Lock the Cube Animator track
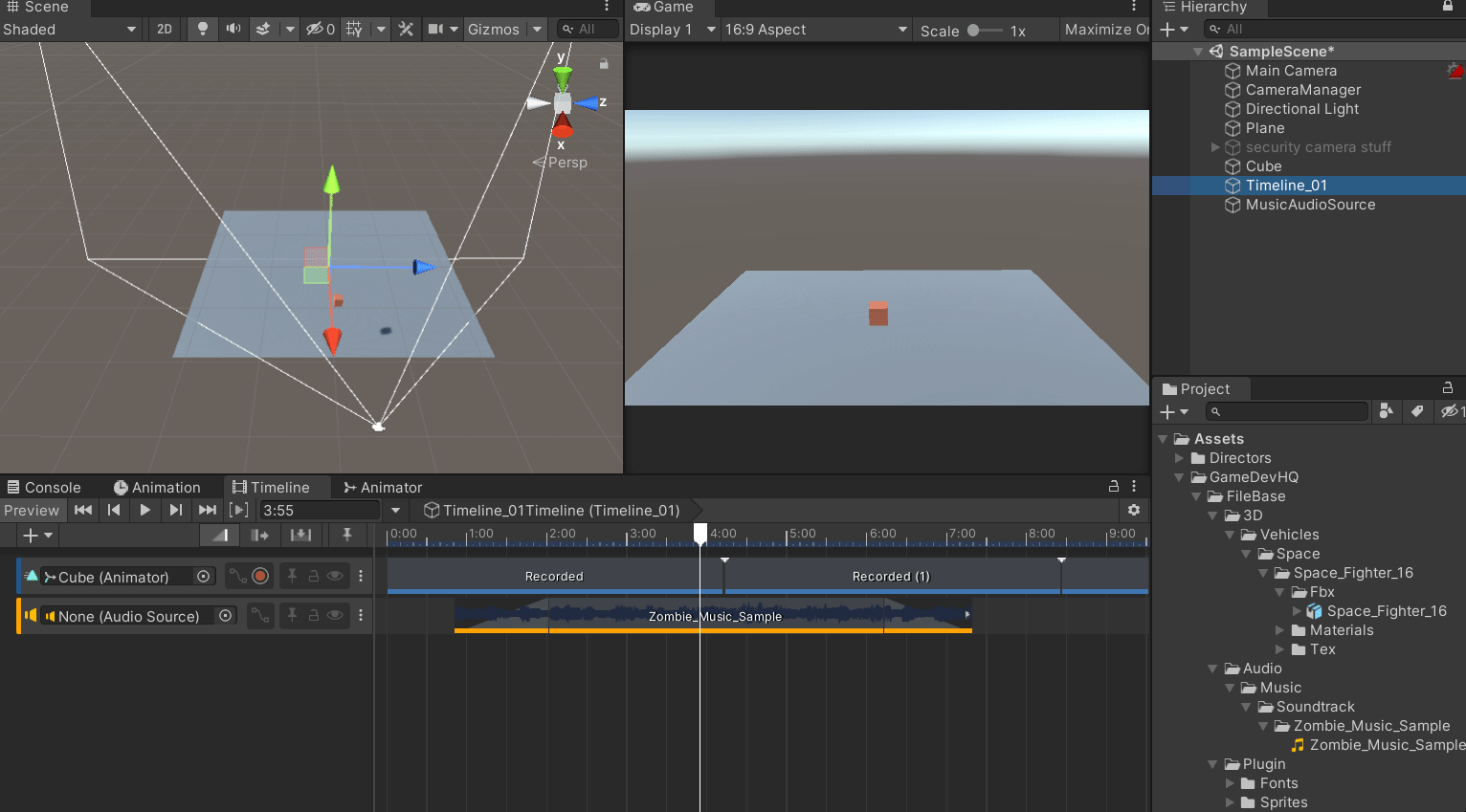This screenshot has height=812, width=1466. 313,576
